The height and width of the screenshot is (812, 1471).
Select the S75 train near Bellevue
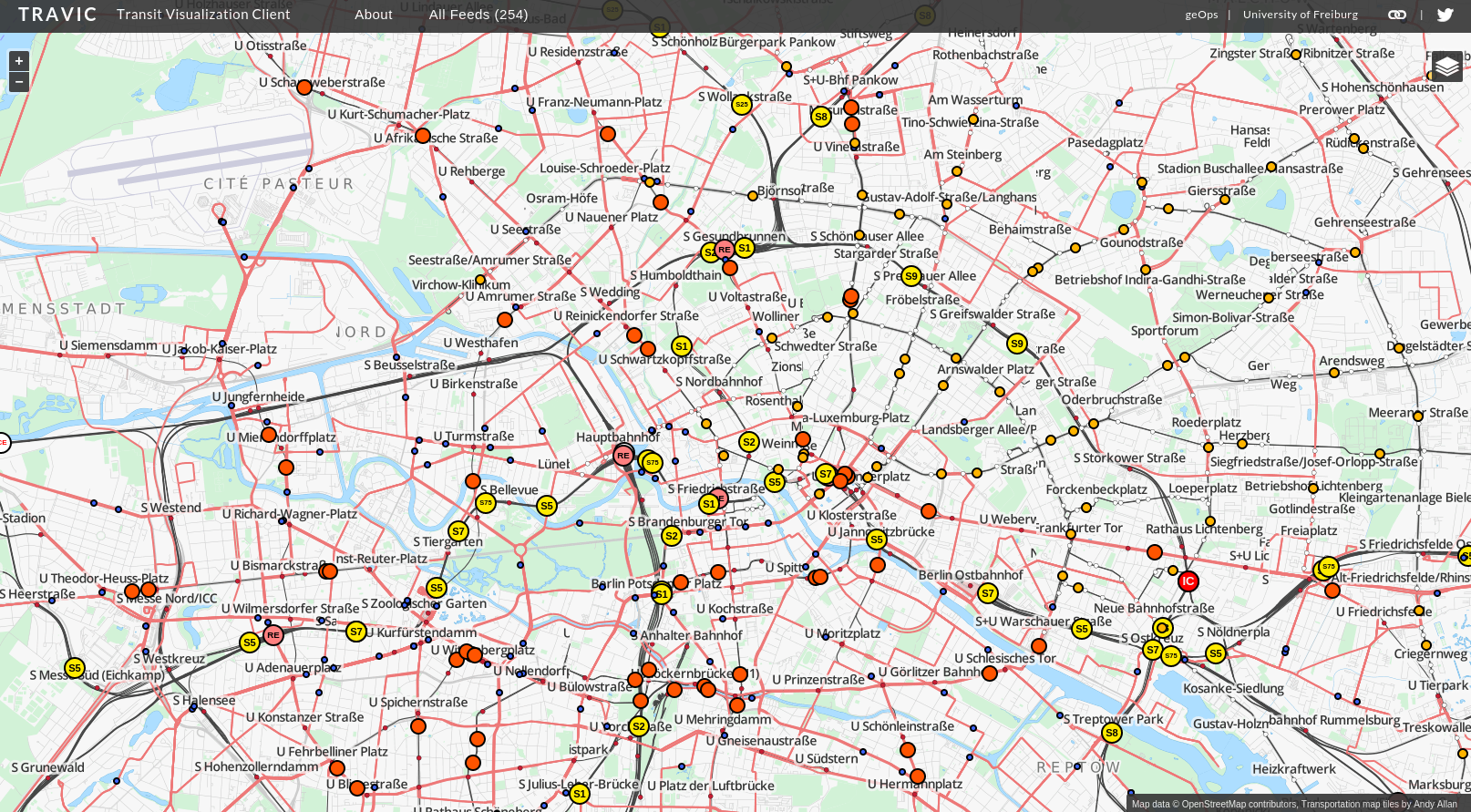pos(486,502)
